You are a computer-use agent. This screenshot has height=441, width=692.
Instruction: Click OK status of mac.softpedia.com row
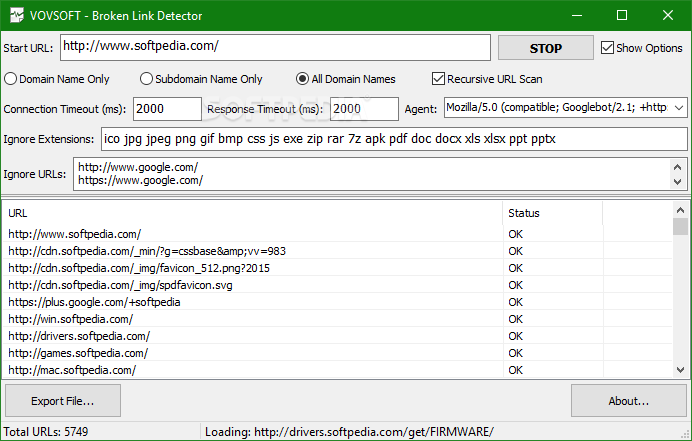(x=515, y=370)
